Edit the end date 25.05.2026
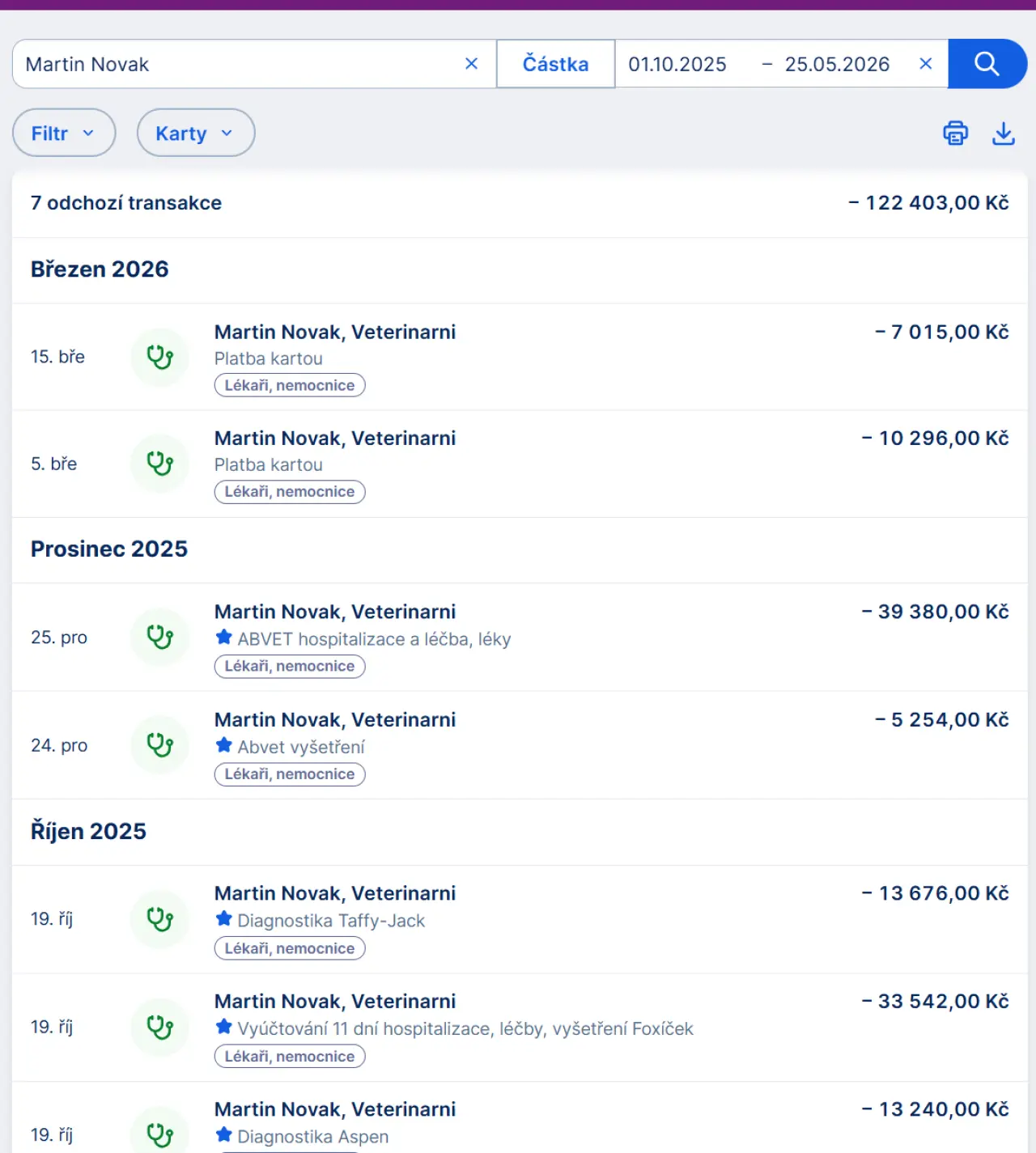 pyautogui.click(x=837, y=64)
